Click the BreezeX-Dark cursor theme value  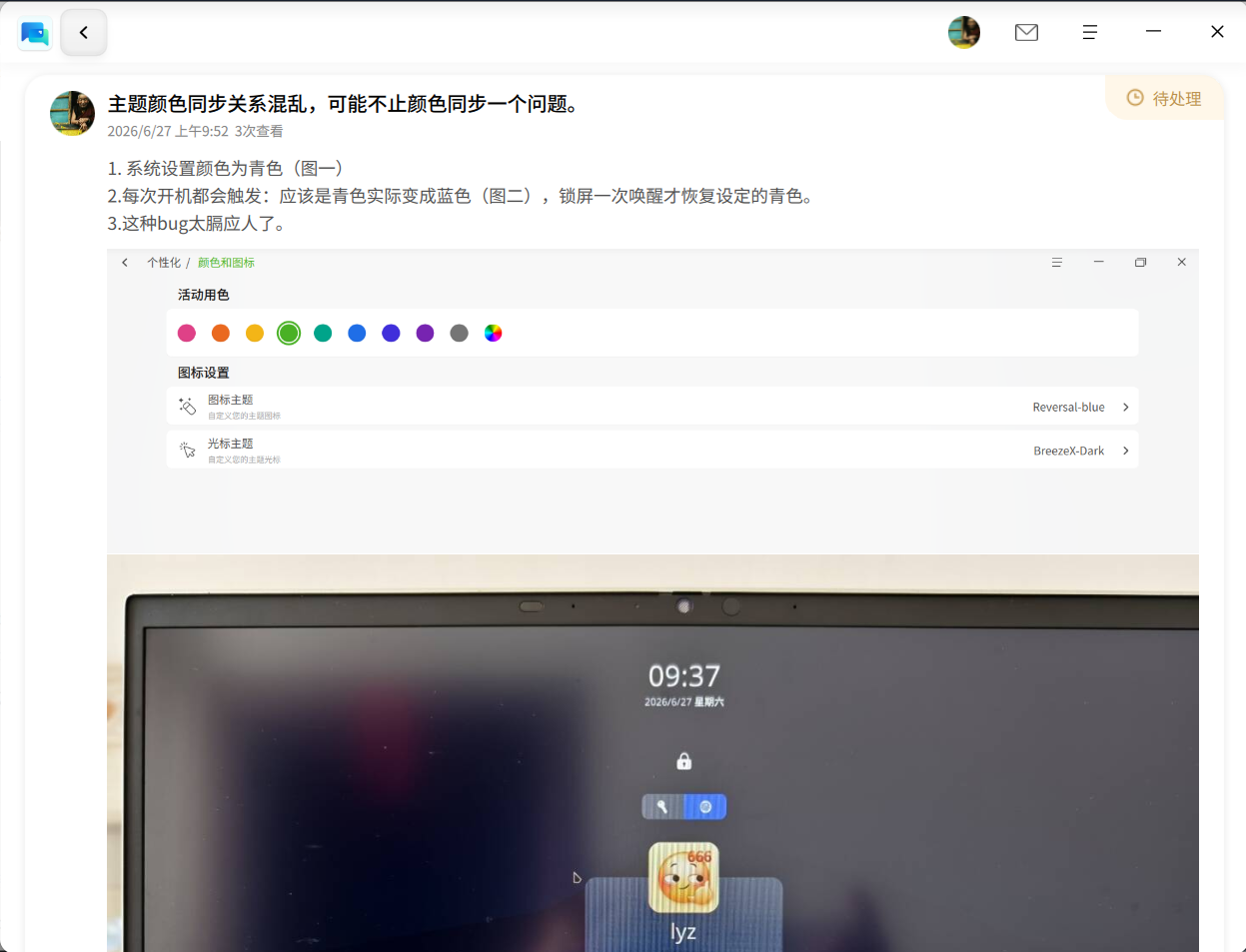pos(1068,451)
